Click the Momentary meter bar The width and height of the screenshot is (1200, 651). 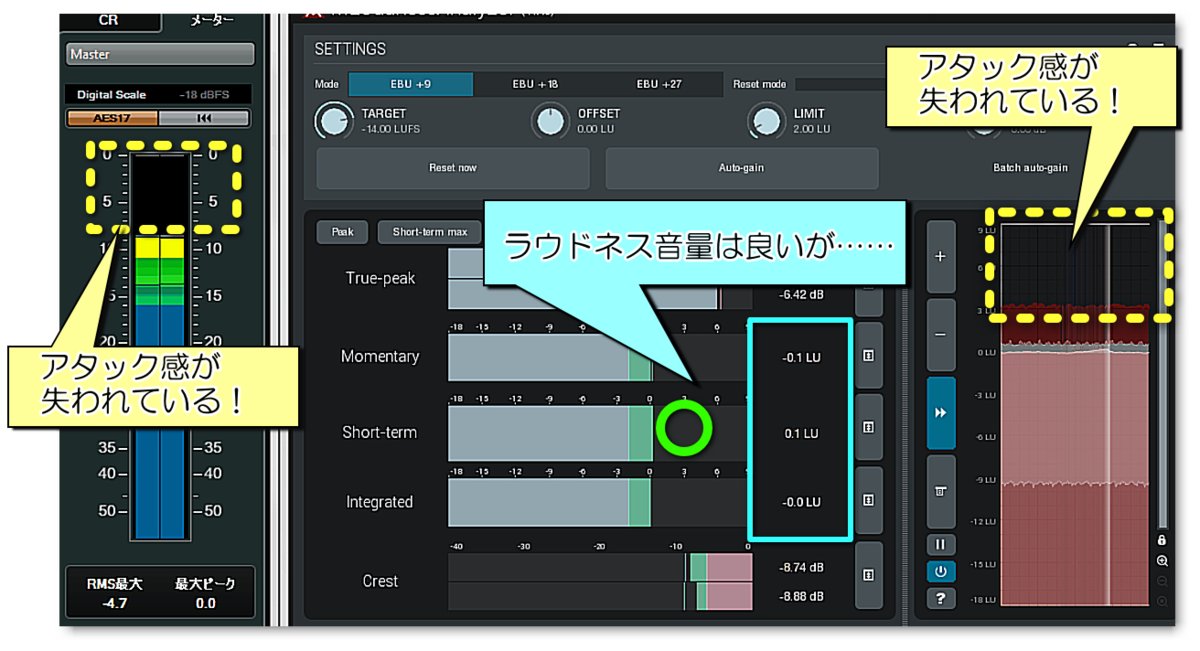[x=598, y=357]
